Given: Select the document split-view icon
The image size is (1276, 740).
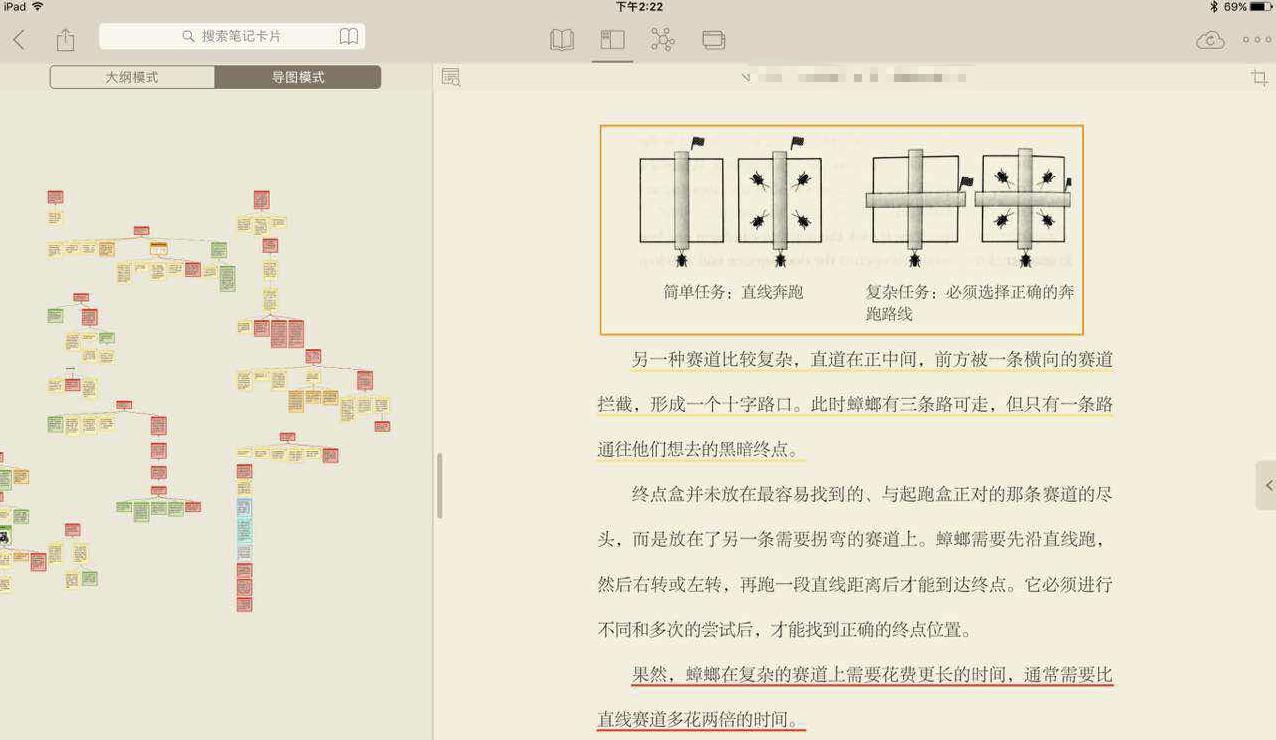Looking at the screenshot, I should 611,39.
